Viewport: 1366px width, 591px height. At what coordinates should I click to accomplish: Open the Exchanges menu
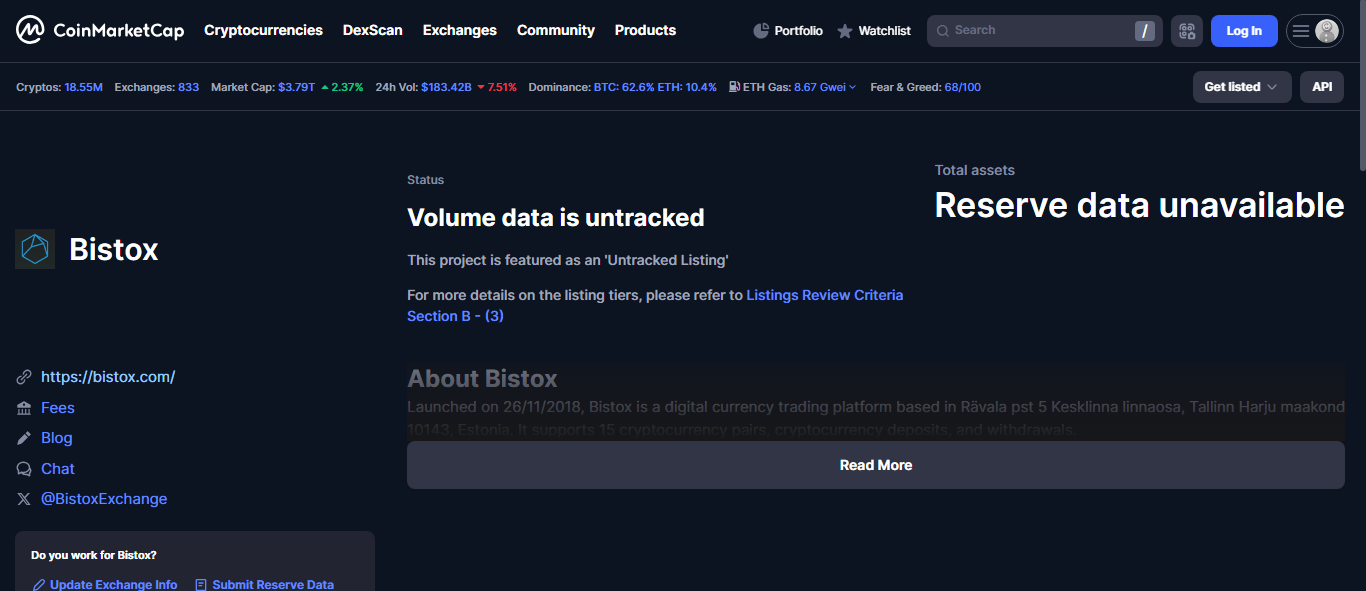coord(459,30)
